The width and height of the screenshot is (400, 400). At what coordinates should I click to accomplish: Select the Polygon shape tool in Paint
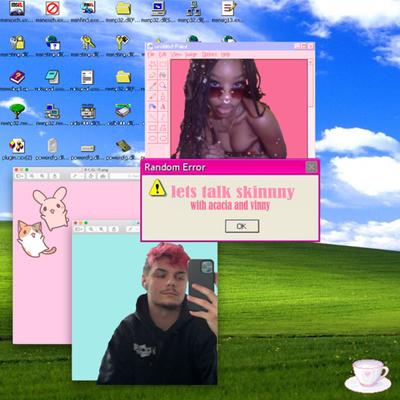tap(163, 128)
